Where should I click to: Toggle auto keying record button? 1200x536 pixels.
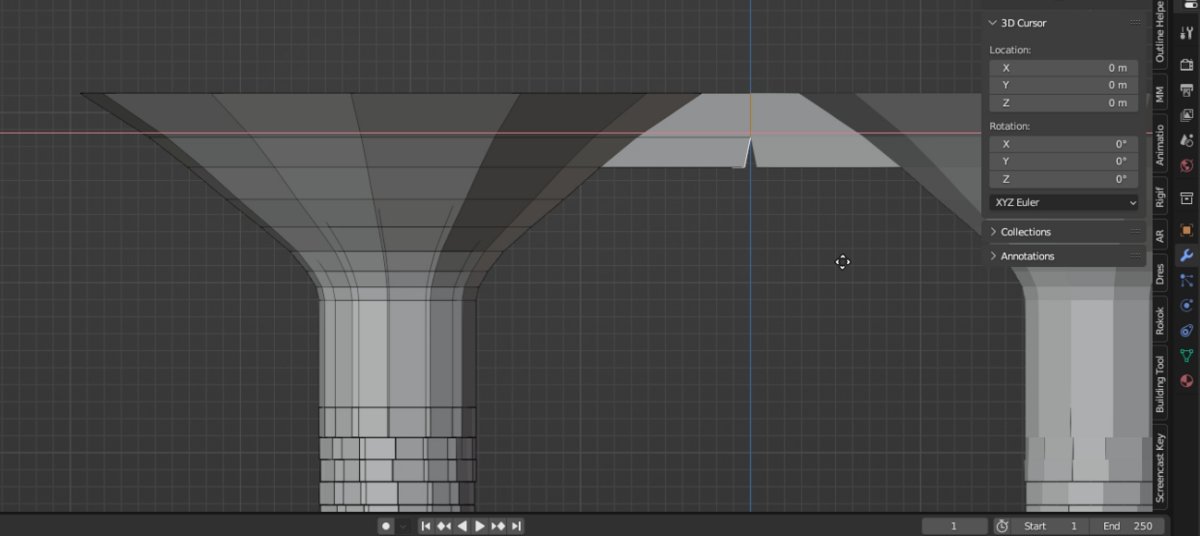[386, 526]
